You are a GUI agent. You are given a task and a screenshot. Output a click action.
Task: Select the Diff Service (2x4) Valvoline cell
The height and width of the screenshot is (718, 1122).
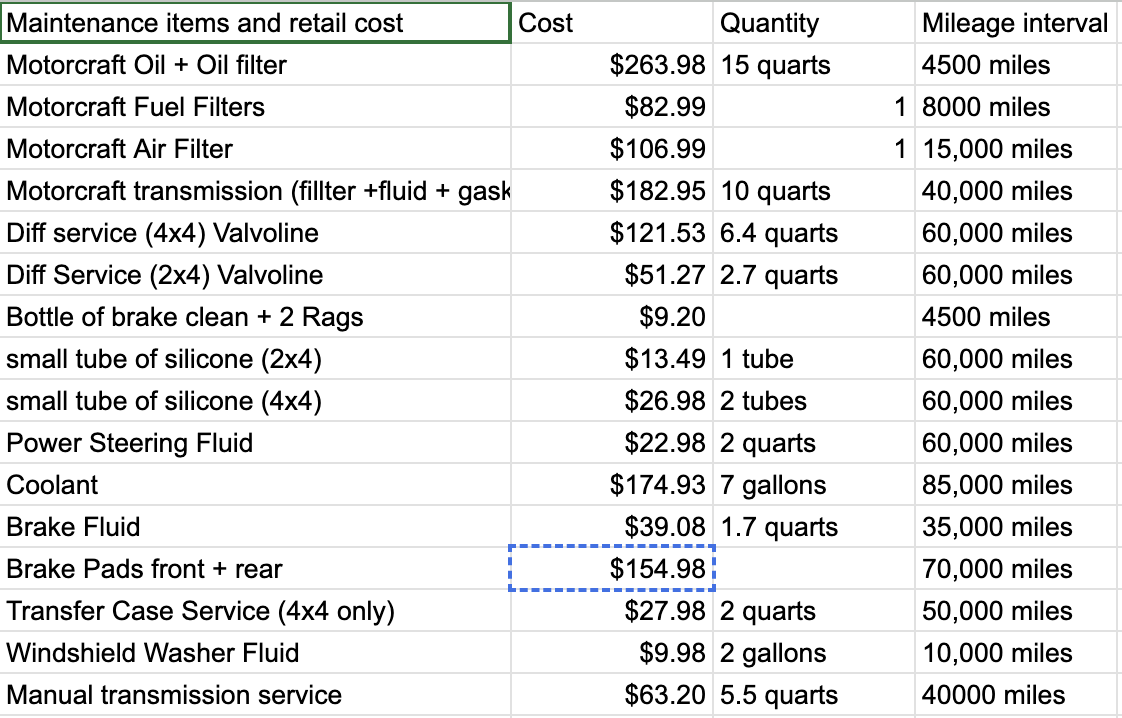255,275
